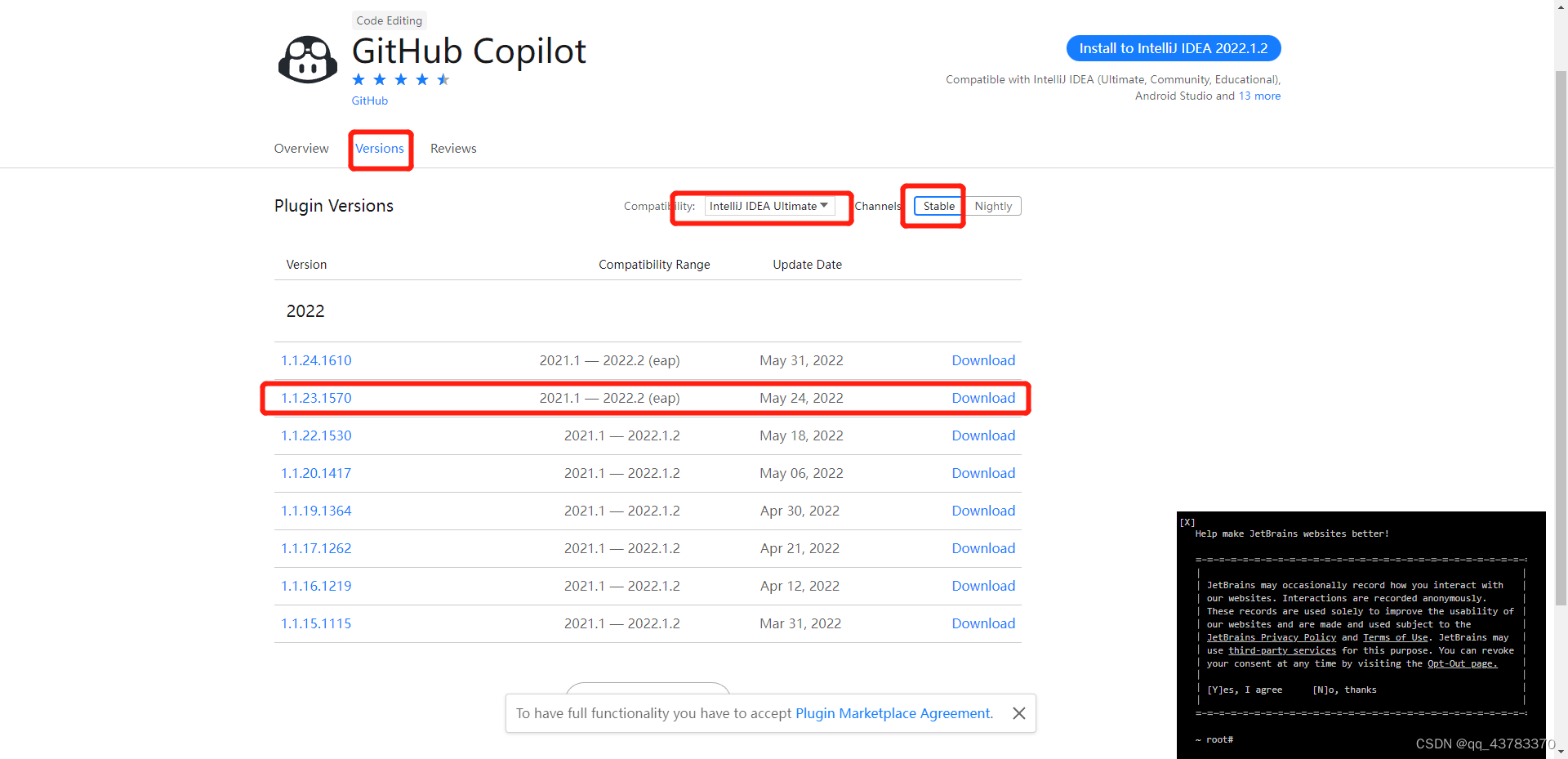Open the Plugin Marketplace Agreement link

pos(894,713)
